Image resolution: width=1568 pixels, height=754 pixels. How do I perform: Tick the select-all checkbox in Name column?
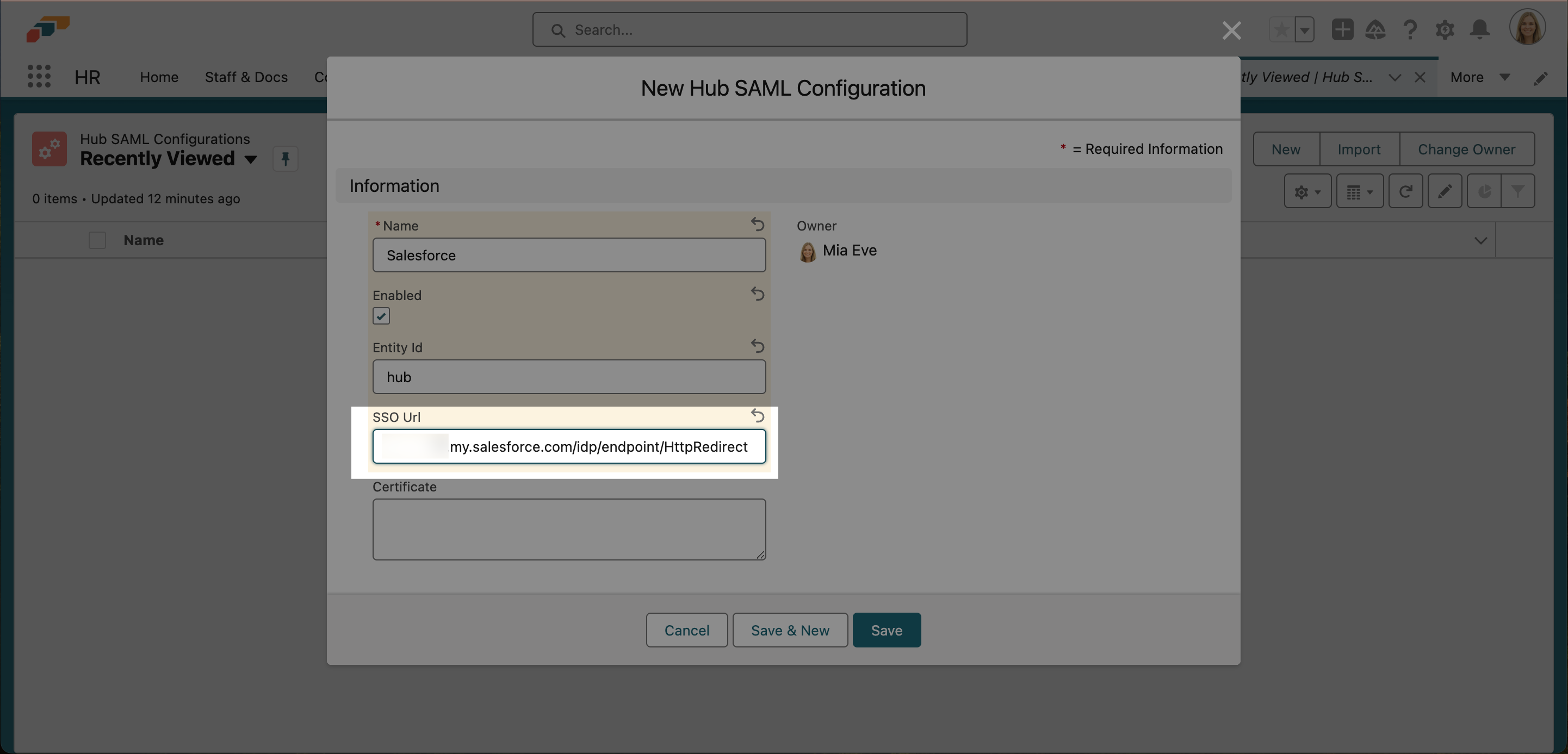coord(97,240)
